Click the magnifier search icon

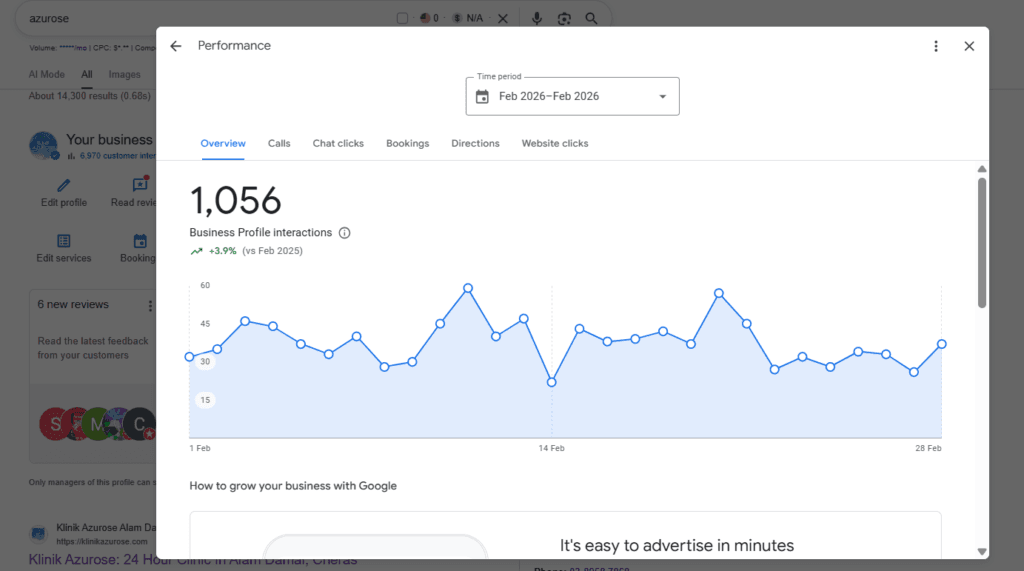591,18
